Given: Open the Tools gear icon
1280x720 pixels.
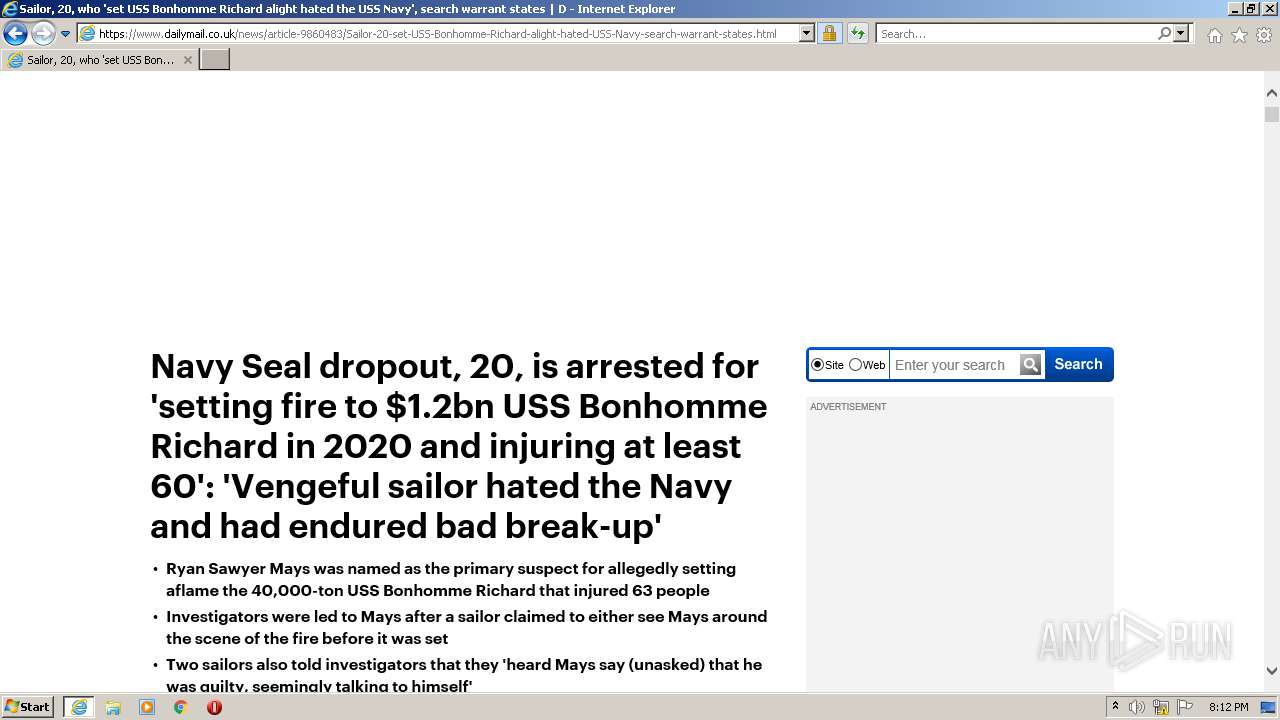Looking at the screenshot, I should point(1264,35).
